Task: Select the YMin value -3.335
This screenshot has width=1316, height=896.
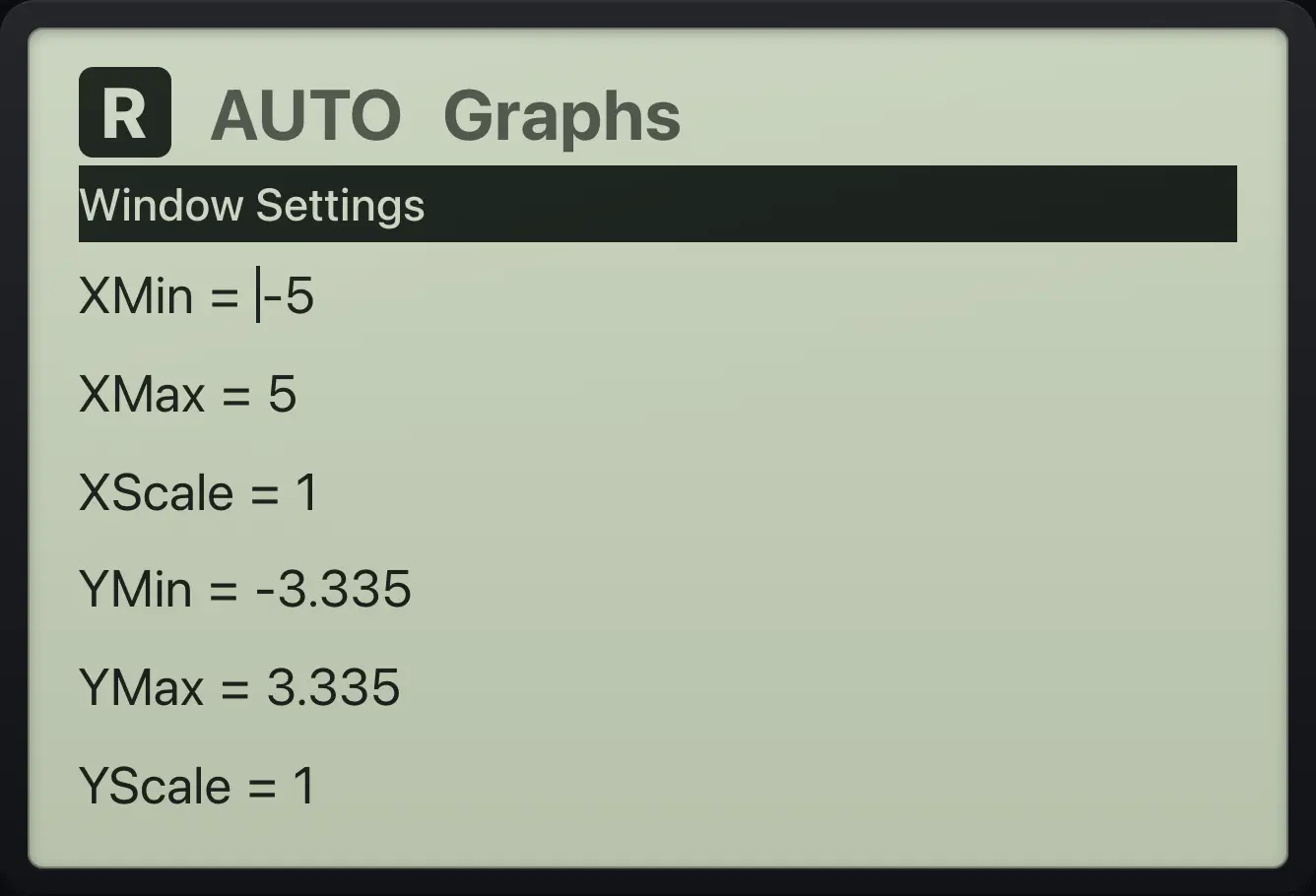Action: point(333,590)
